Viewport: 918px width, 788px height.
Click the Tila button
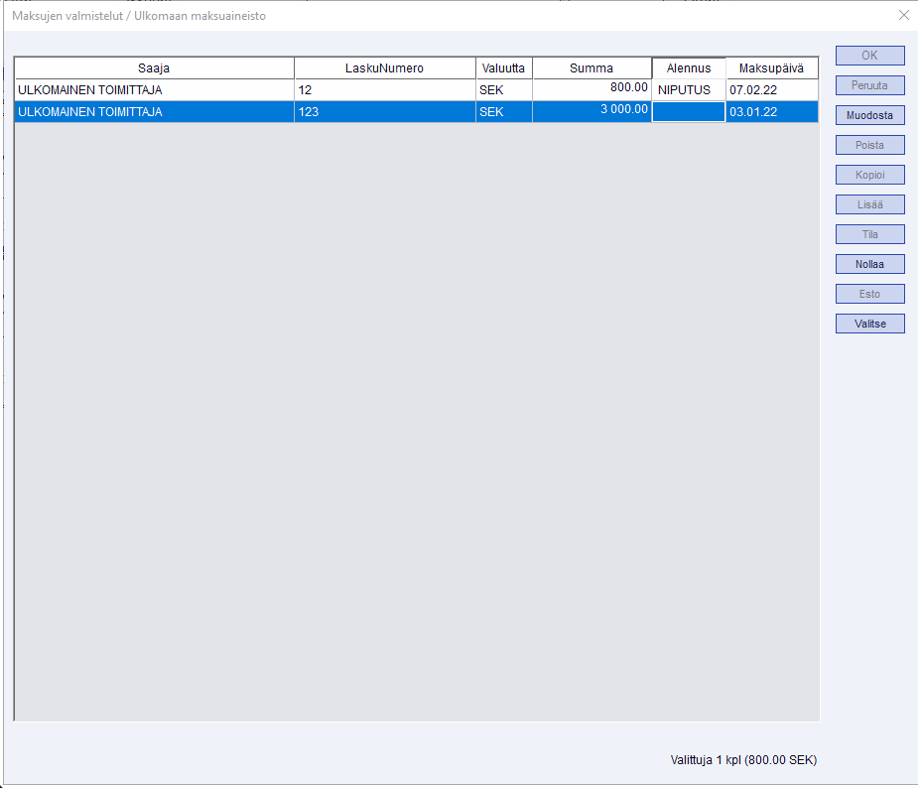(x=869, y=235)
